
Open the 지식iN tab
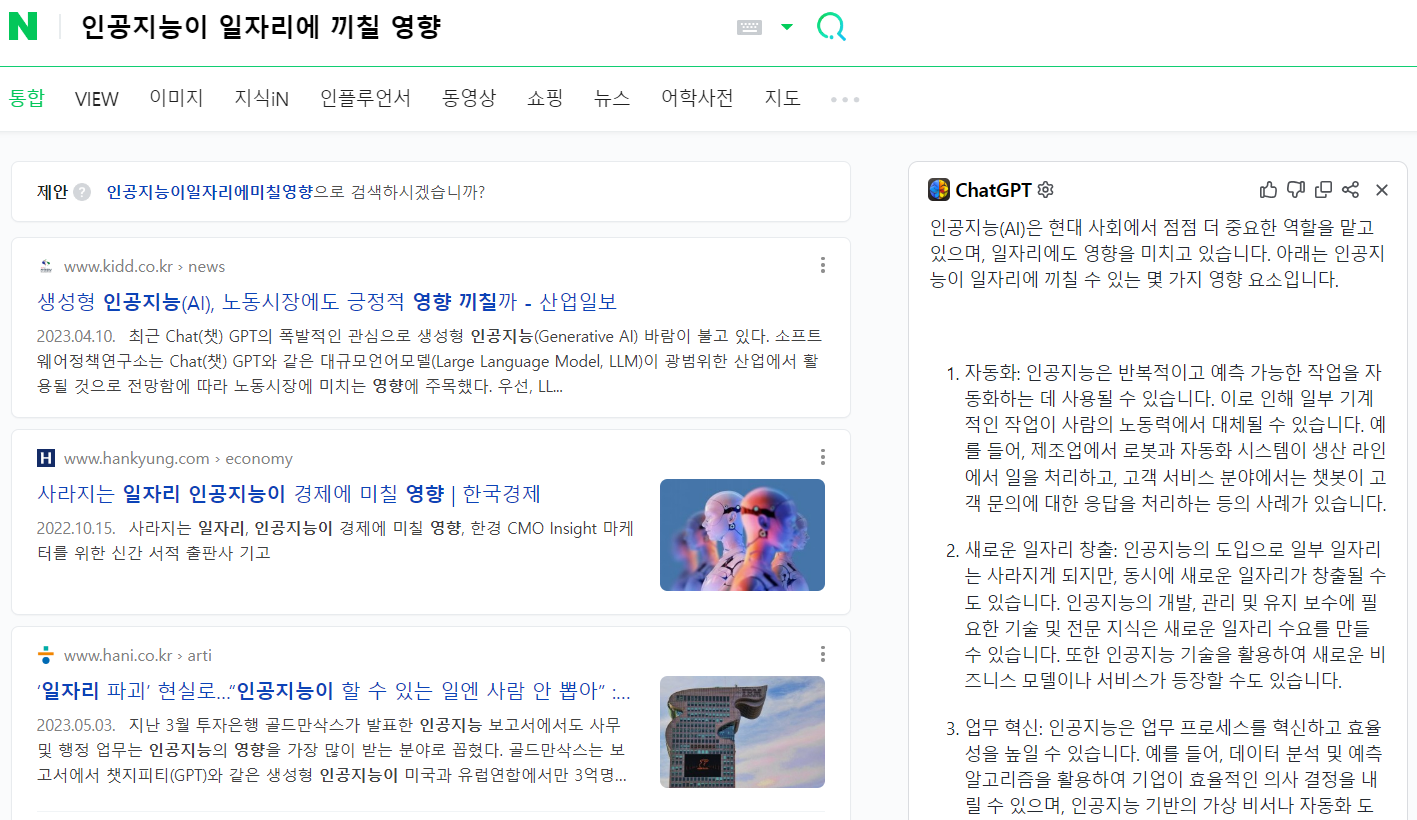click(260, 98)
